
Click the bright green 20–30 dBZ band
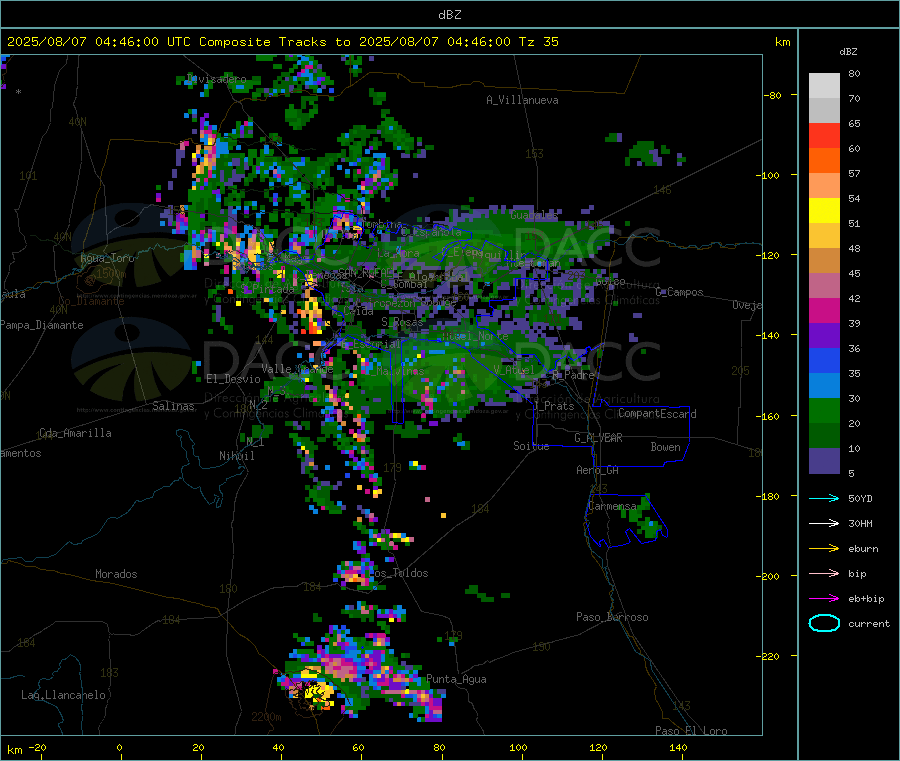[x=824, y=411]
